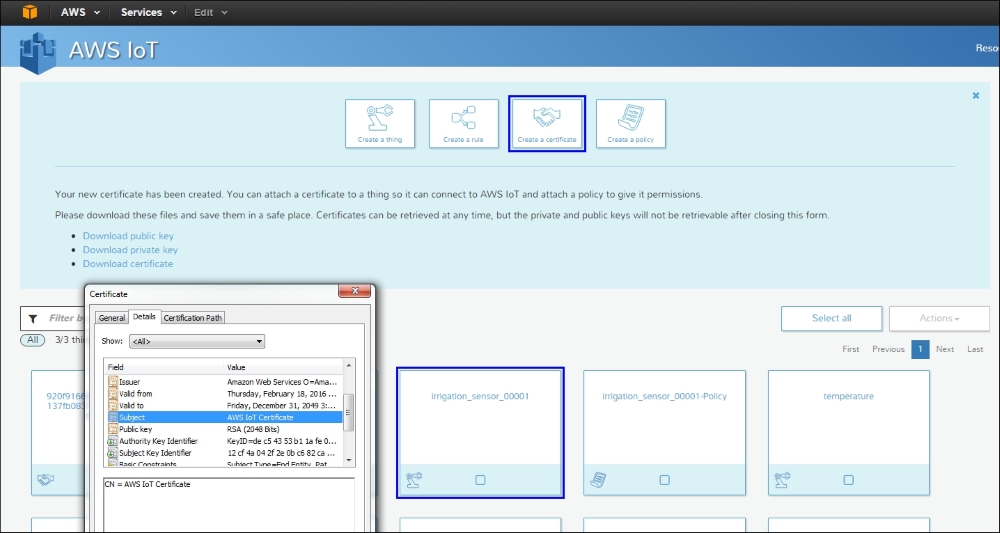Select the Subject row
The width and height of the screenshot is (1000, 533).
point(224,417)
